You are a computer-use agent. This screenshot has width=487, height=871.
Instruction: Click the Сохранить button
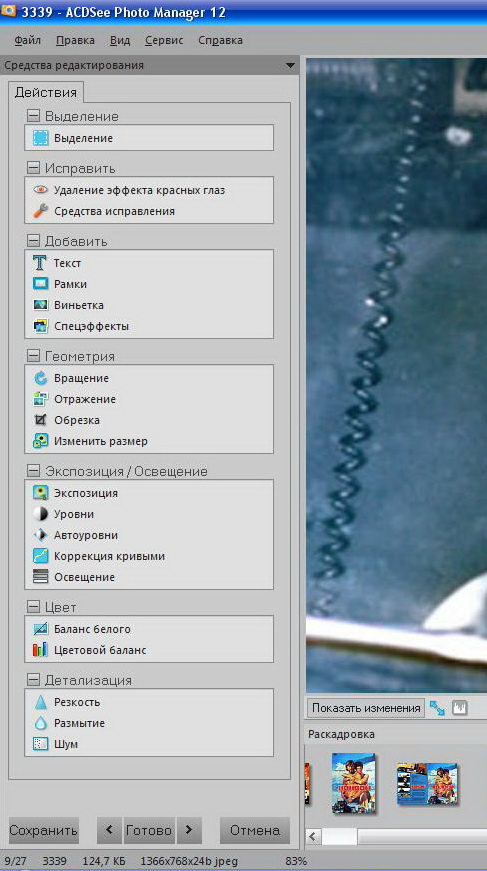point(43,830)
